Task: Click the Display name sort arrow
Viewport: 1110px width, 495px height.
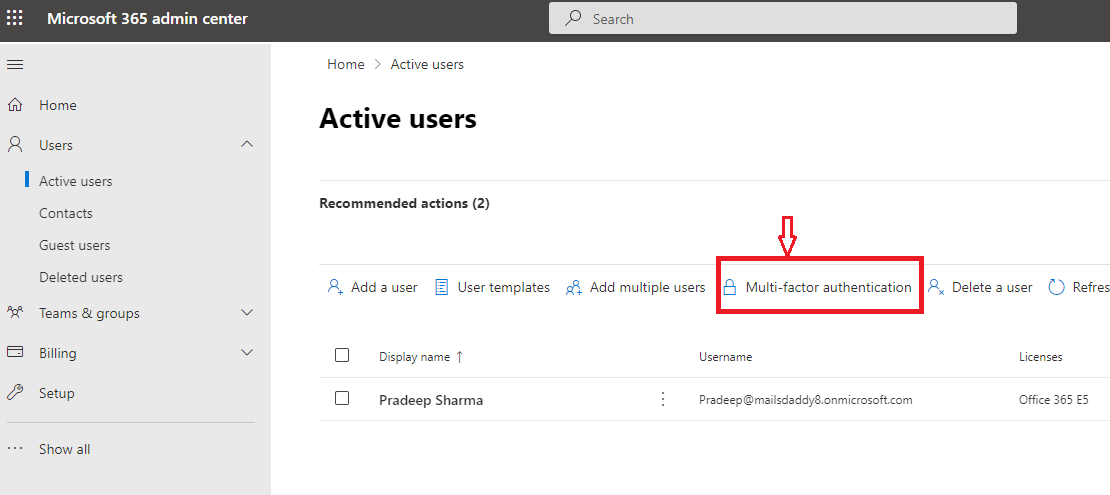Action: [x=459, y=357]
